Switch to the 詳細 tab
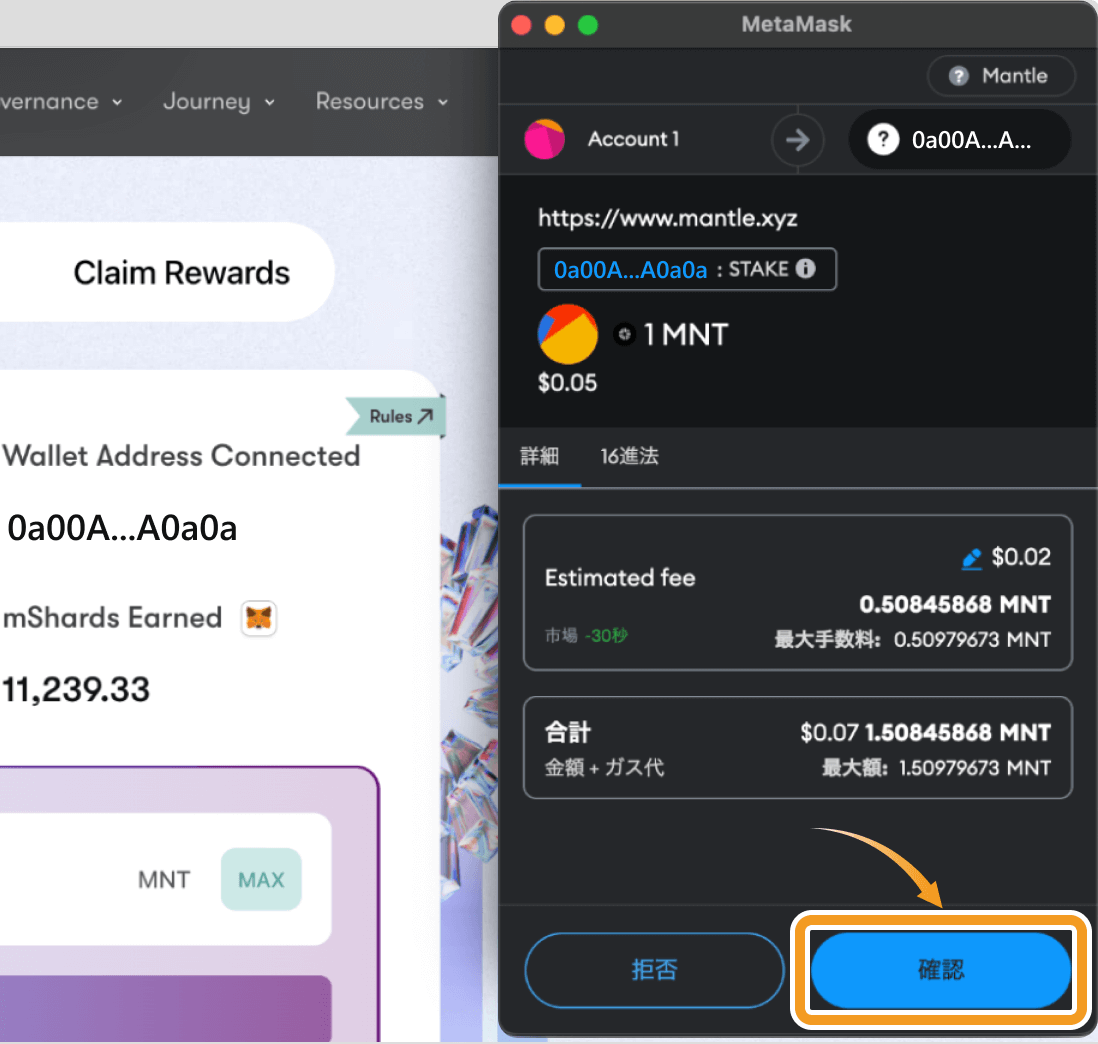1098x1044 pixels. click(x=539, y=457)
